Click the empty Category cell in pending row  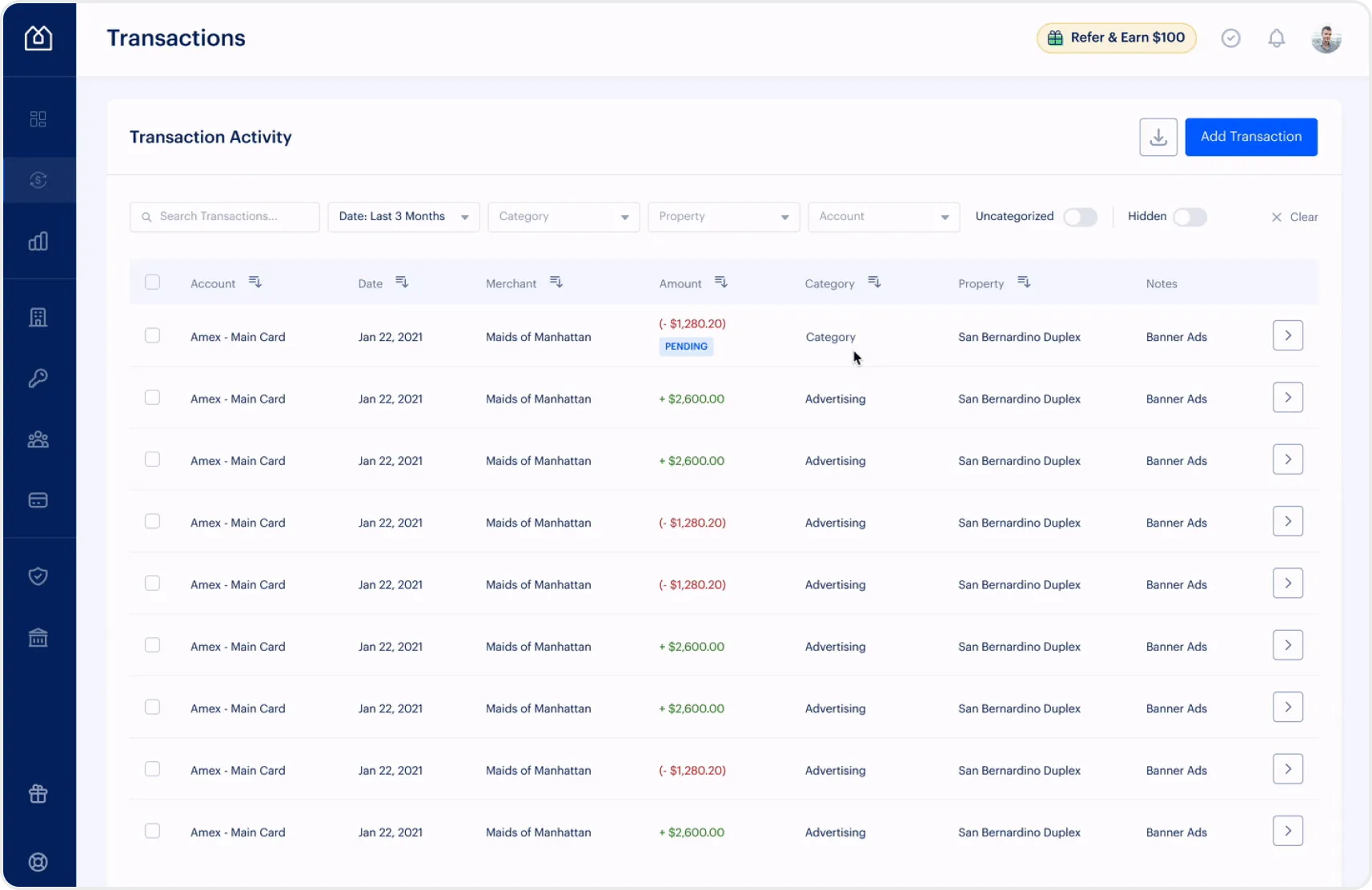pos(830,337)
